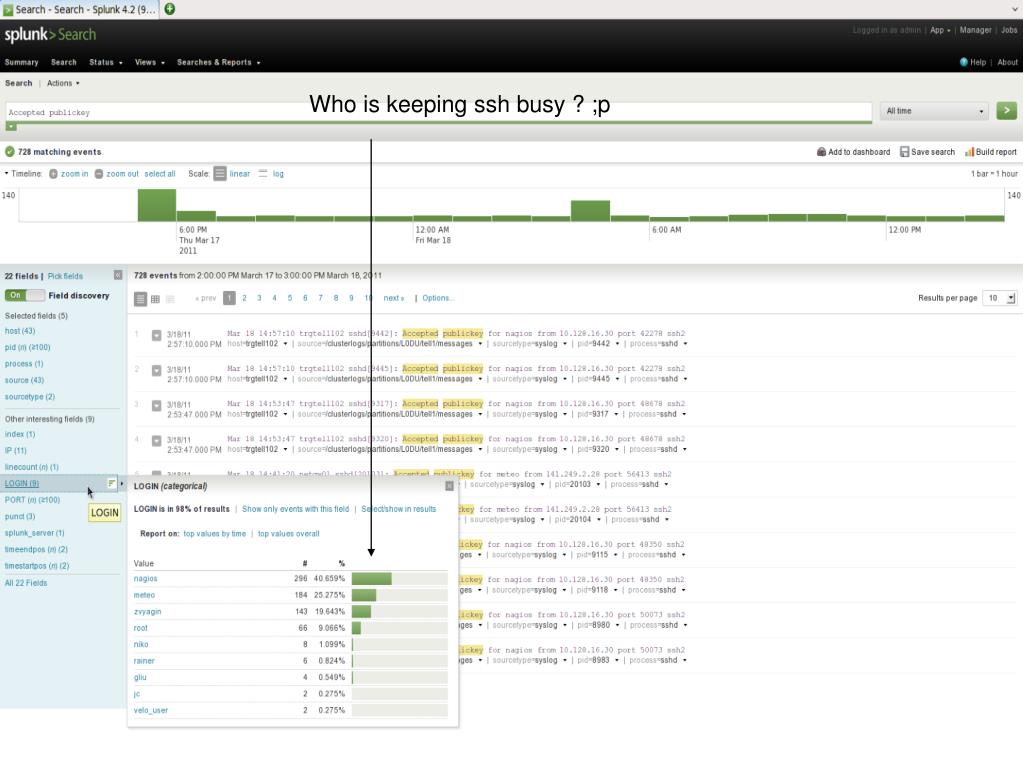Open the All time range dropdown
The image size is (1023, 767).
(x=934, y=111)
